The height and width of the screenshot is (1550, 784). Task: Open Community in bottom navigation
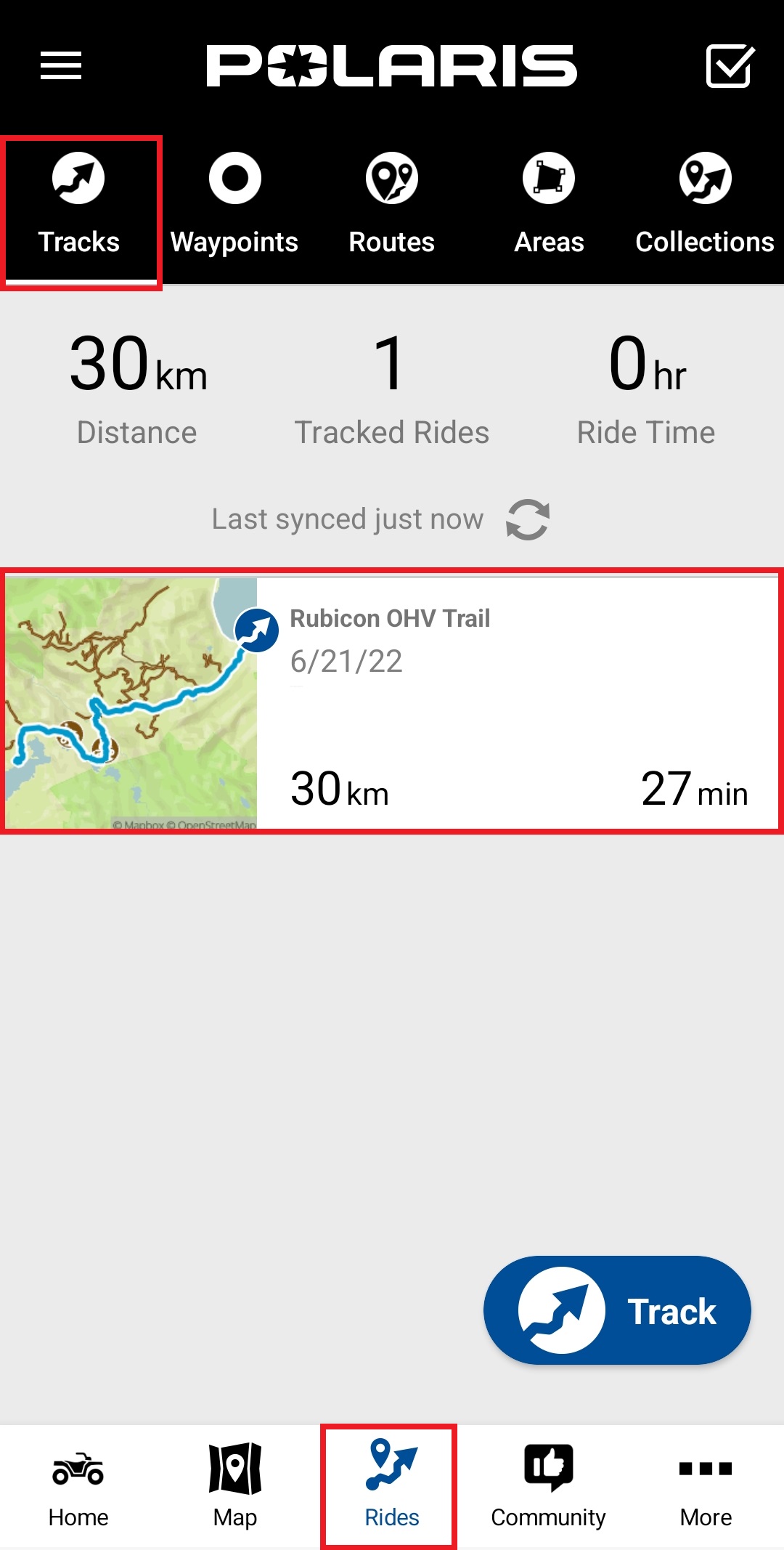click(548, 1486)
